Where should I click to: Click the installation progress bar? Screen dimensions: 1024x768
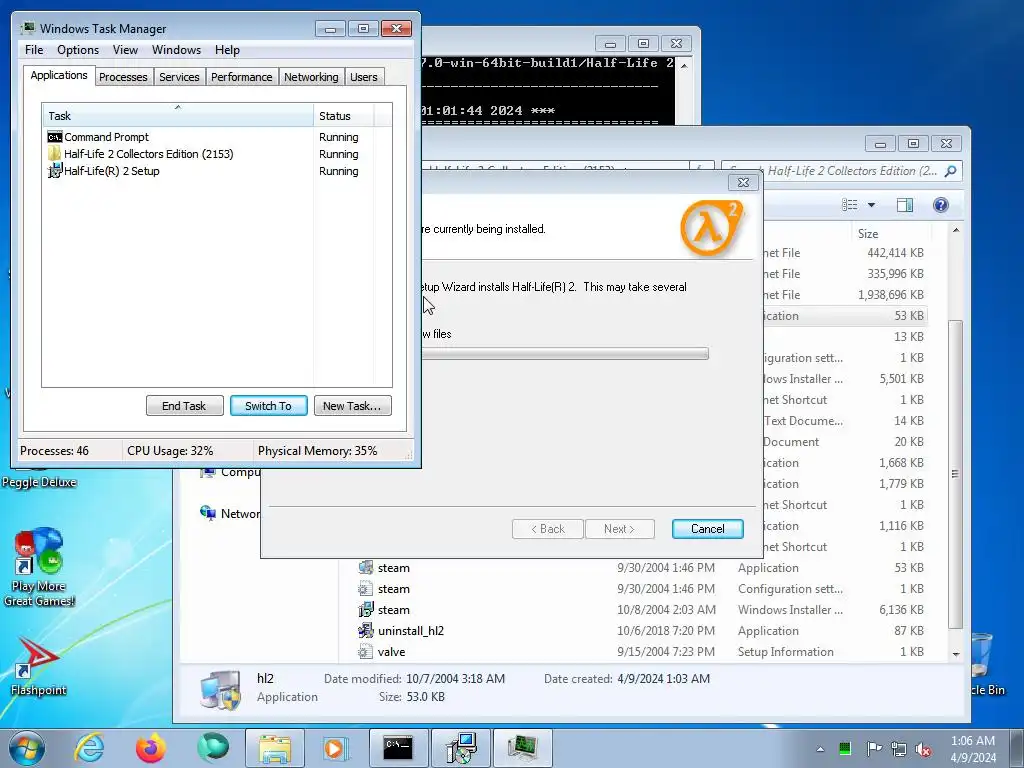click(565, 354)
